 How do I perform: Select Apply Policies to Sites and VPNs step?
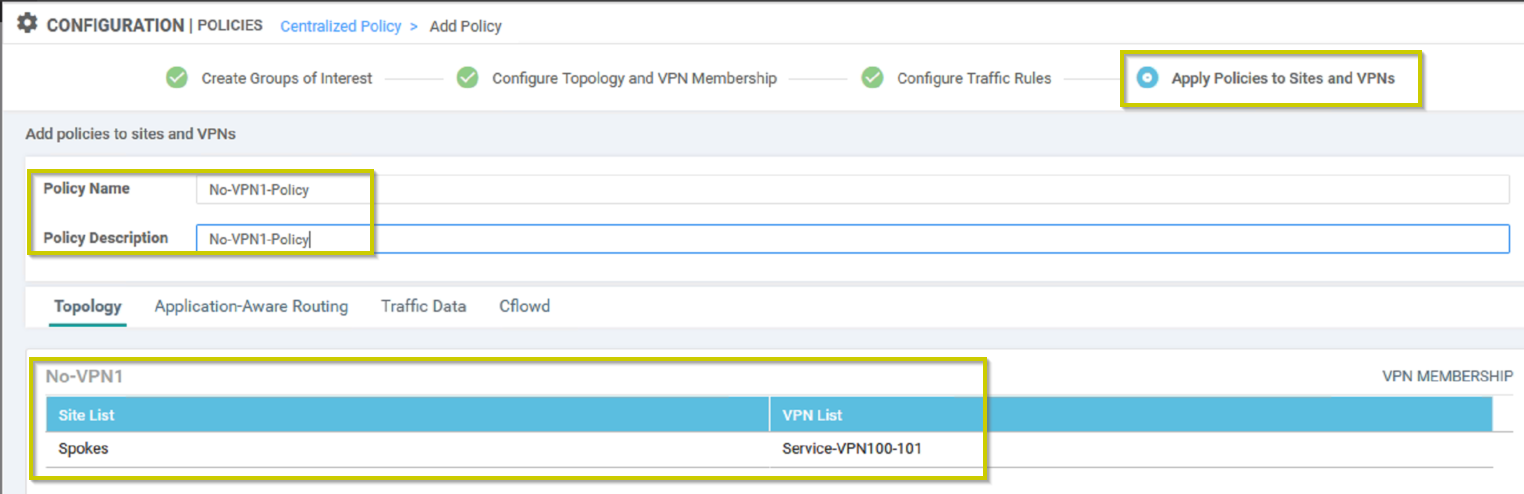1283,78
